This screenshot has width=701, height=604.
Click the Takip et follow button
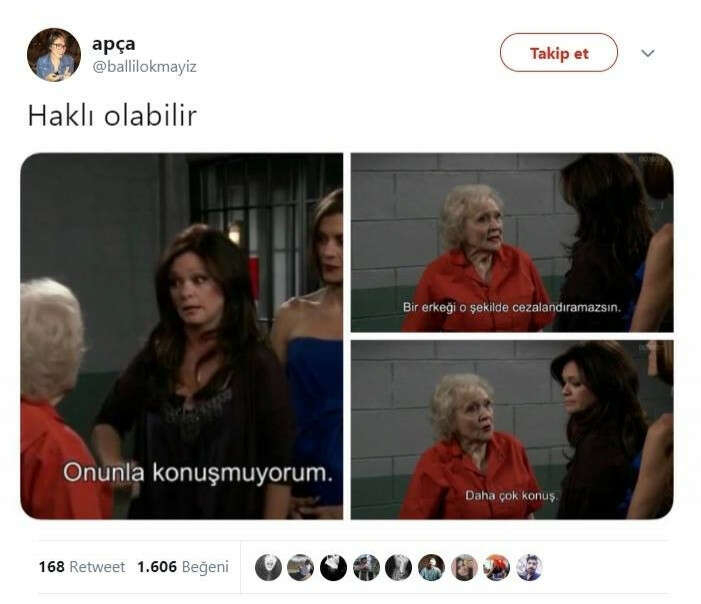(558, 53)
